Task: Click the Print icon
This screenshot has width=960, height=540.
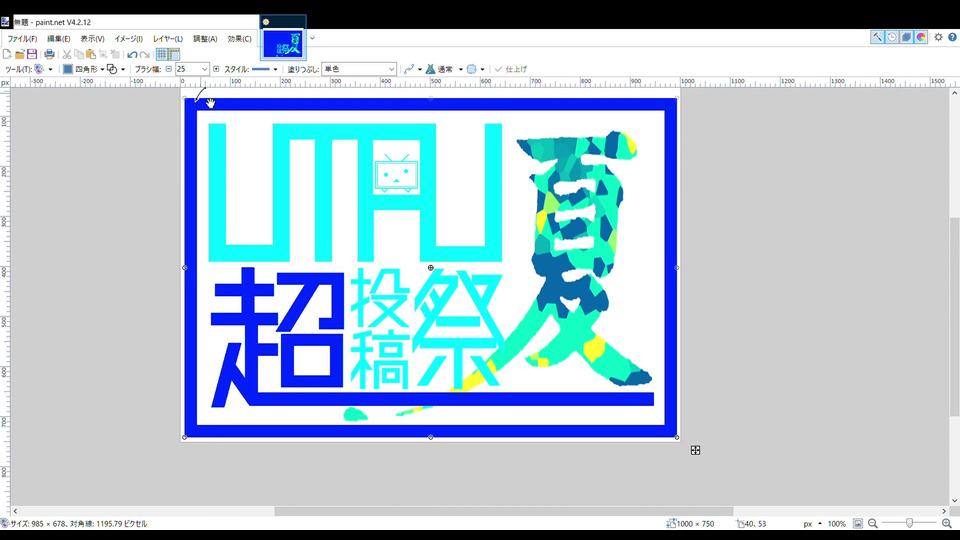Action: 50,54
